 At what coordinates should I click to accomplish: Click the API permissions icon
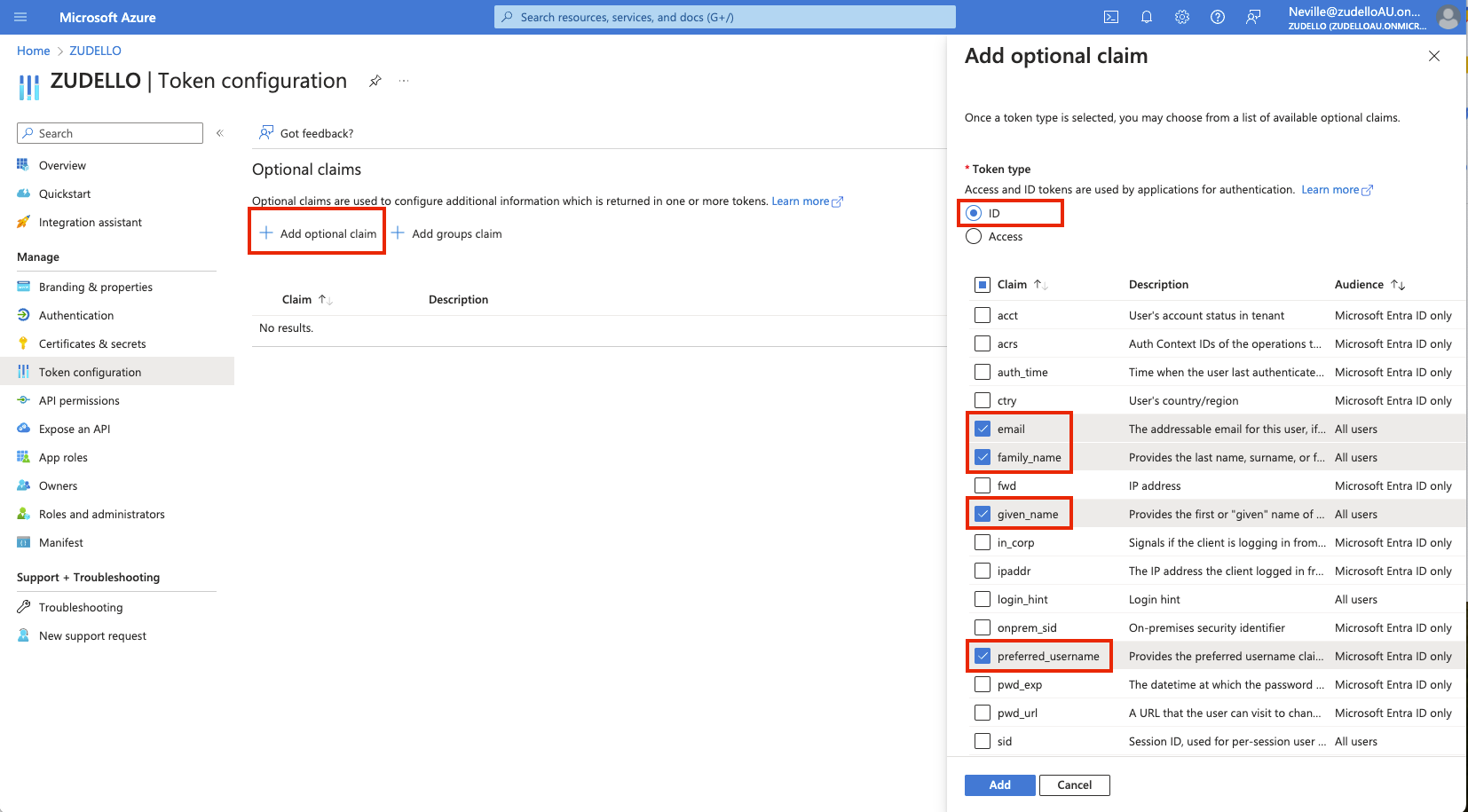[x=23, y=400]
